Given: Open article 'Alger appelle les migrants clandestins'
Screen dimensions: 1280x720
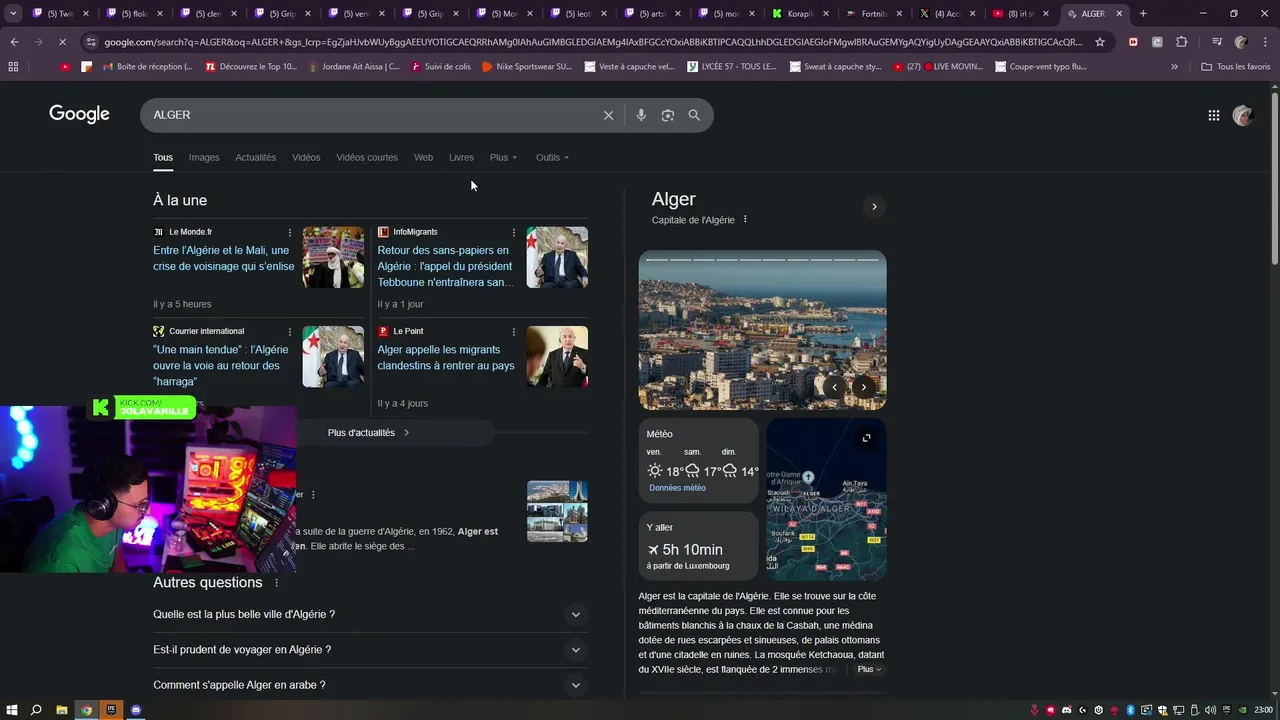Looking at the screenshot, I should tap(446, 358).
